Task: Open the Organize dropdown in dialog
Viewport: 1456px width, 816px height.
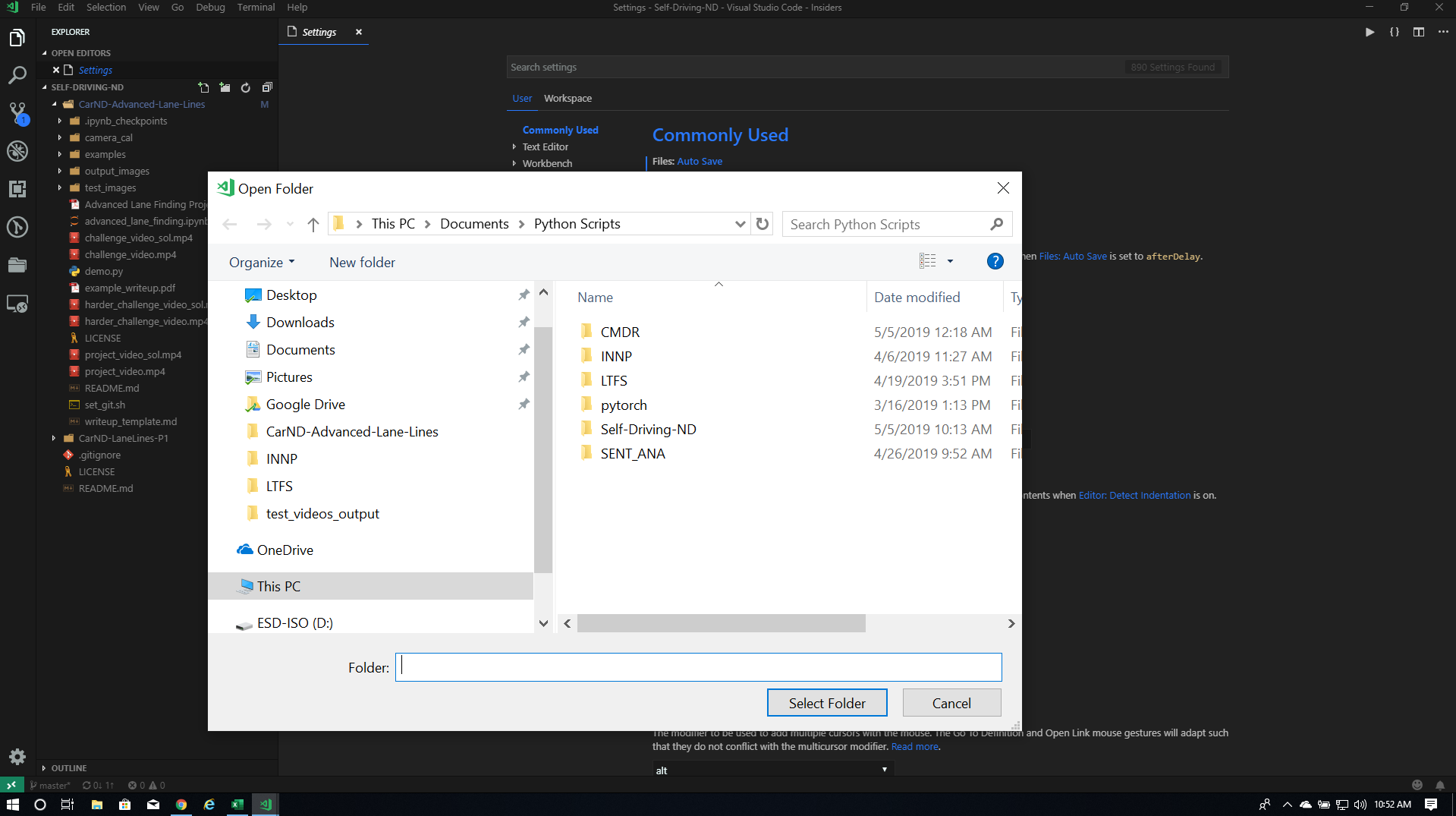Action: pyautogui.click(x=262, y=263)
